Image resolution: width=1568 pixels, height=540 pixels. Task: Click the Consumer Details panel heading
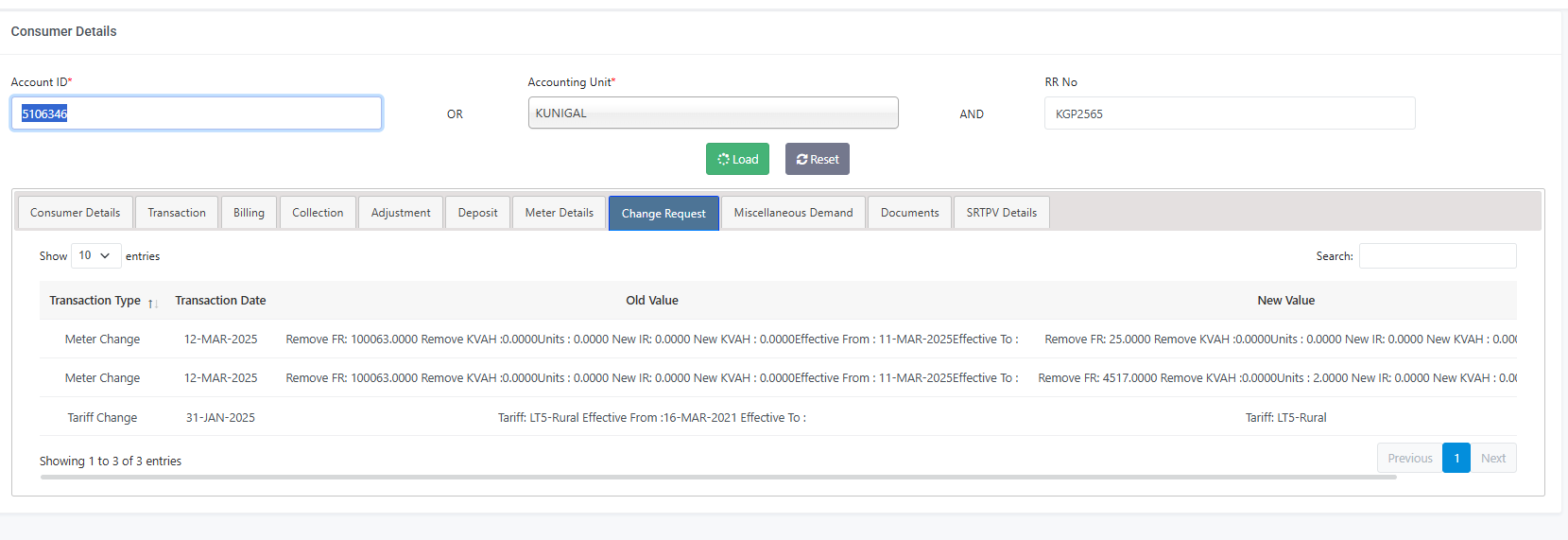[64, 31]
